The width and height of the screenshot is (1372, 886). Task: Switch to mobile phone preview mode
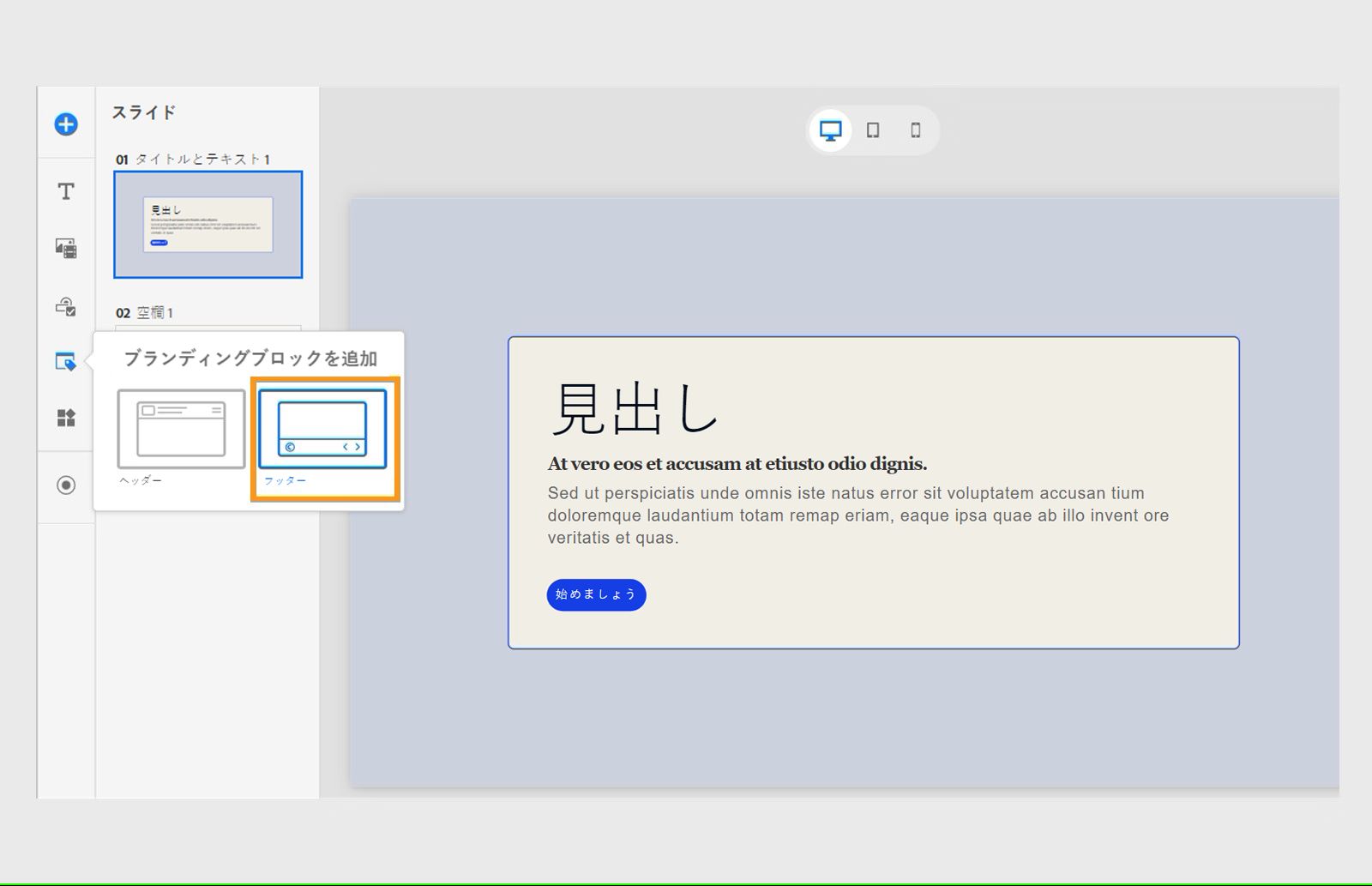(916, 130)
